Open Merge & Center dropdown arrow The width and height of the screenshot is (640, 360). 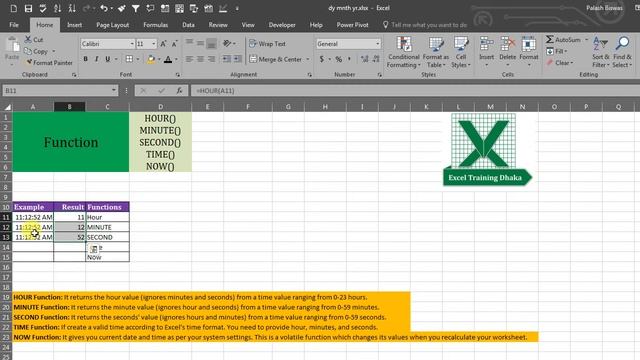tap(308, 59)
